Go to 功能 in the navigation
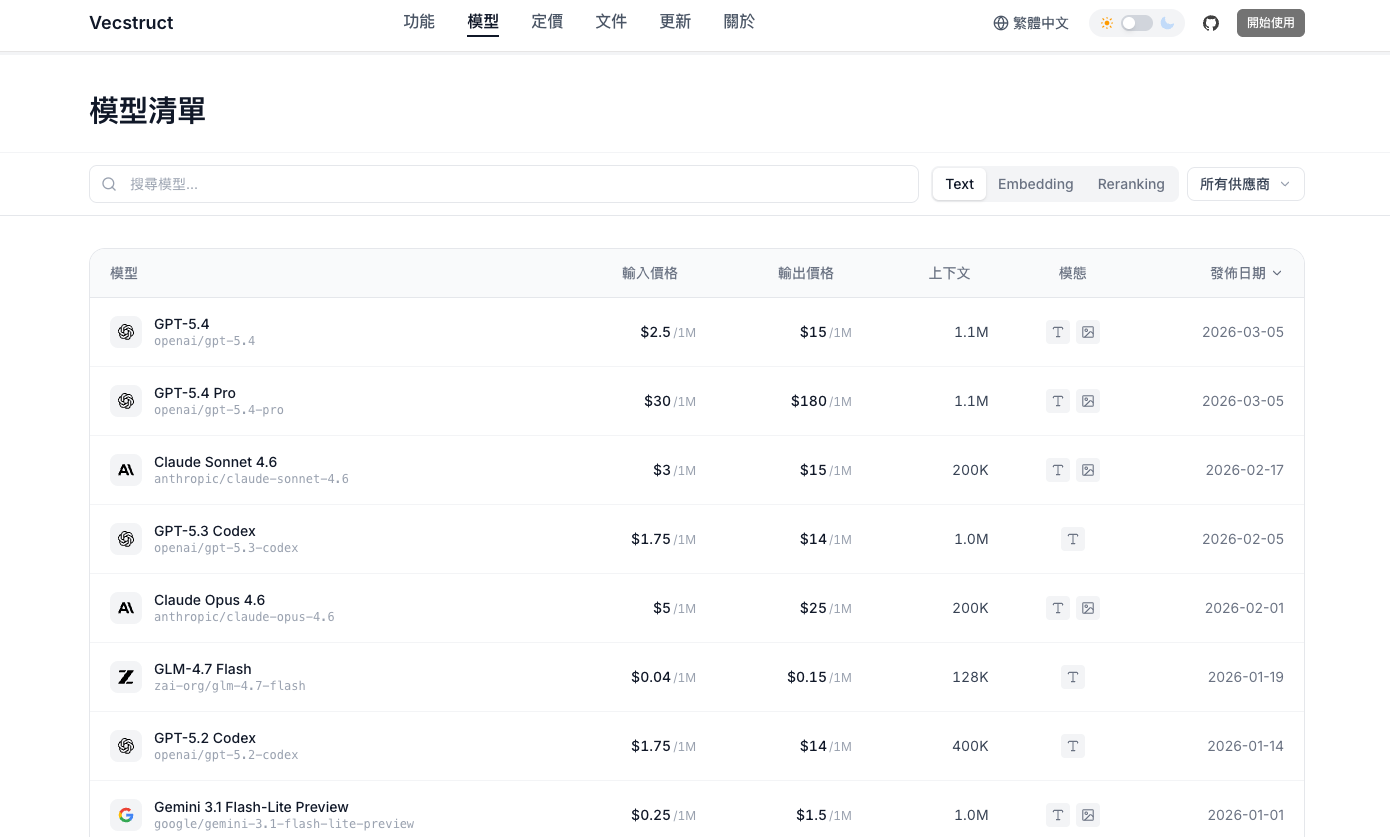The width and height of the screenshot is (1390, 837). pos(419,22)
